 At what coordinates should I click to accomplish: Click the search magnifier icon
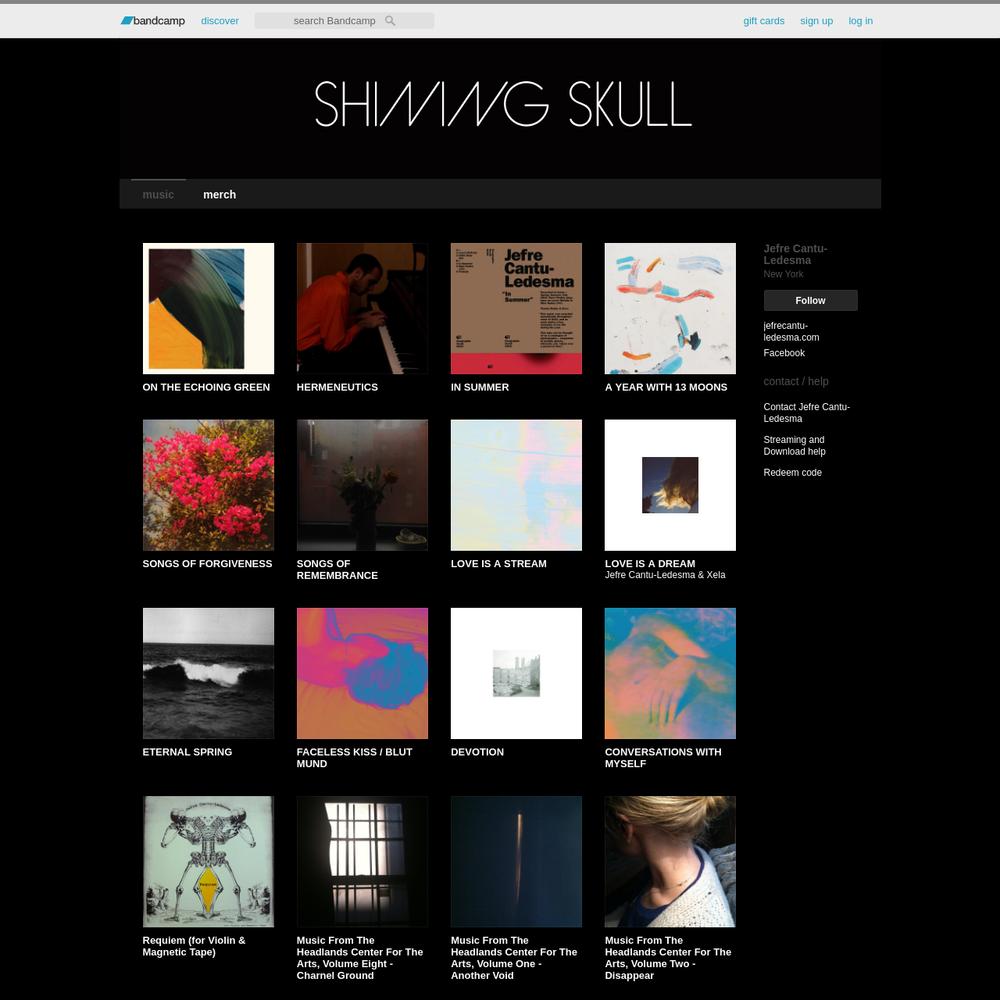tap(390, 20)
